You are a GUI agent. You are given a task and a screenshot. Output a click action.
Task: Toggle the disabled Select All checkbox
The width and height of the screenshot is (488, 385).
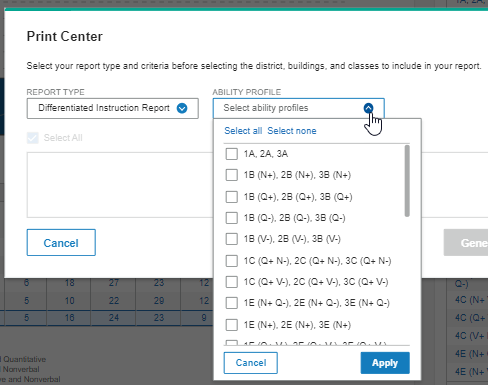pos(33,138)
